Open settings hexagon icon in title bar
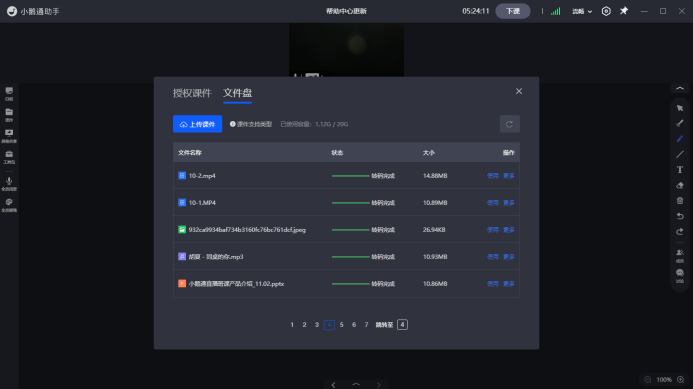This screenshot has height=389, width=693. point(606,11)
